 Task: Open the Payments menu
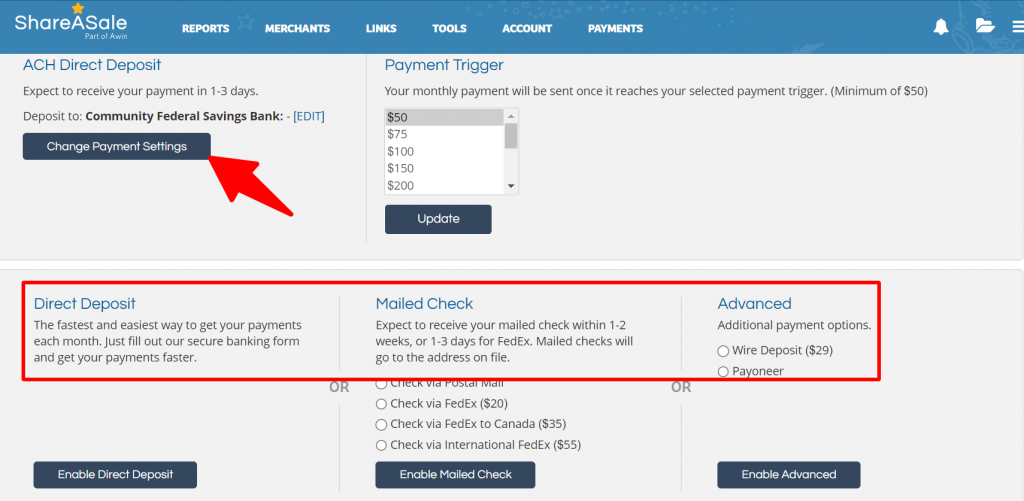(615, 29)
